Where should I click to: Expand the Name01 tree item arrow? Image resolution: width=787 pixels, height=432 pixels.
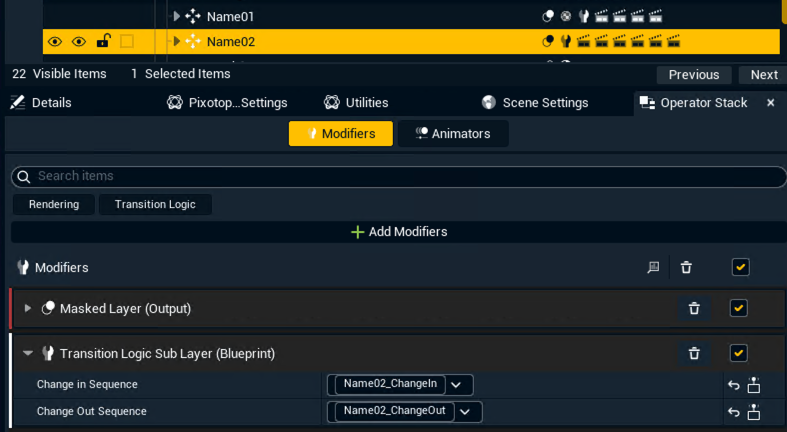pyautogui.click(x=176, y=17)
